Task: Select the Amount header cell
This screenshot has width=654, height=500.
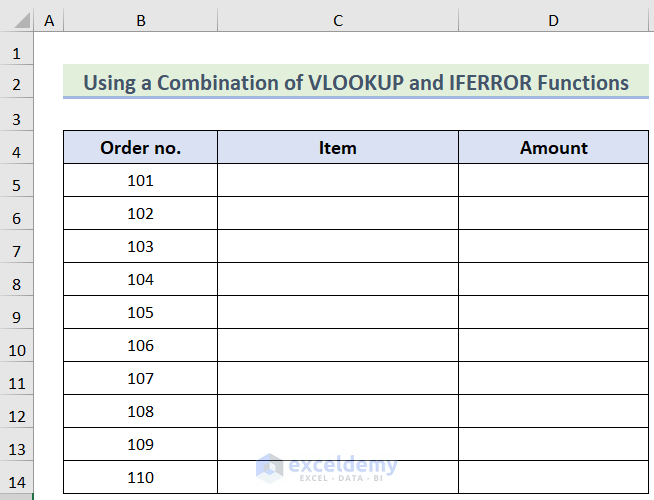Action: coord(553,148)
